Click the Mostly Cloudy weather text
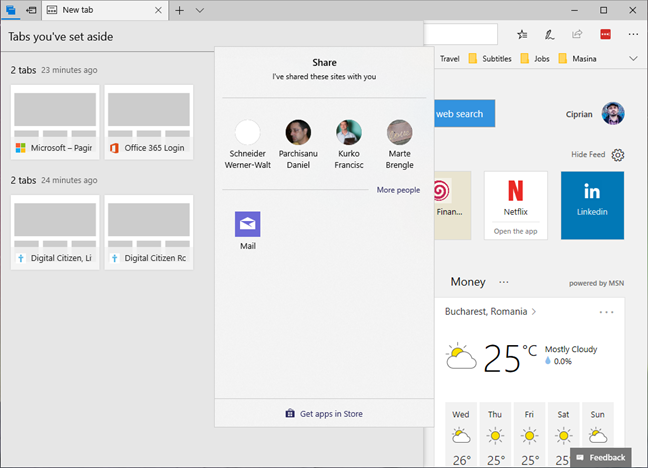The width and height of the screenshot is (648, 468). click(x=571, y=349)
